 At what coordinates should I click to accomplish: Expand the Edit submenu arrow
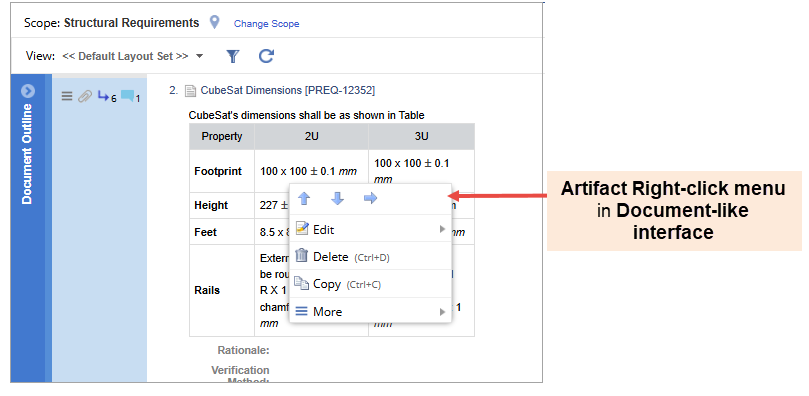click(442, 229)
